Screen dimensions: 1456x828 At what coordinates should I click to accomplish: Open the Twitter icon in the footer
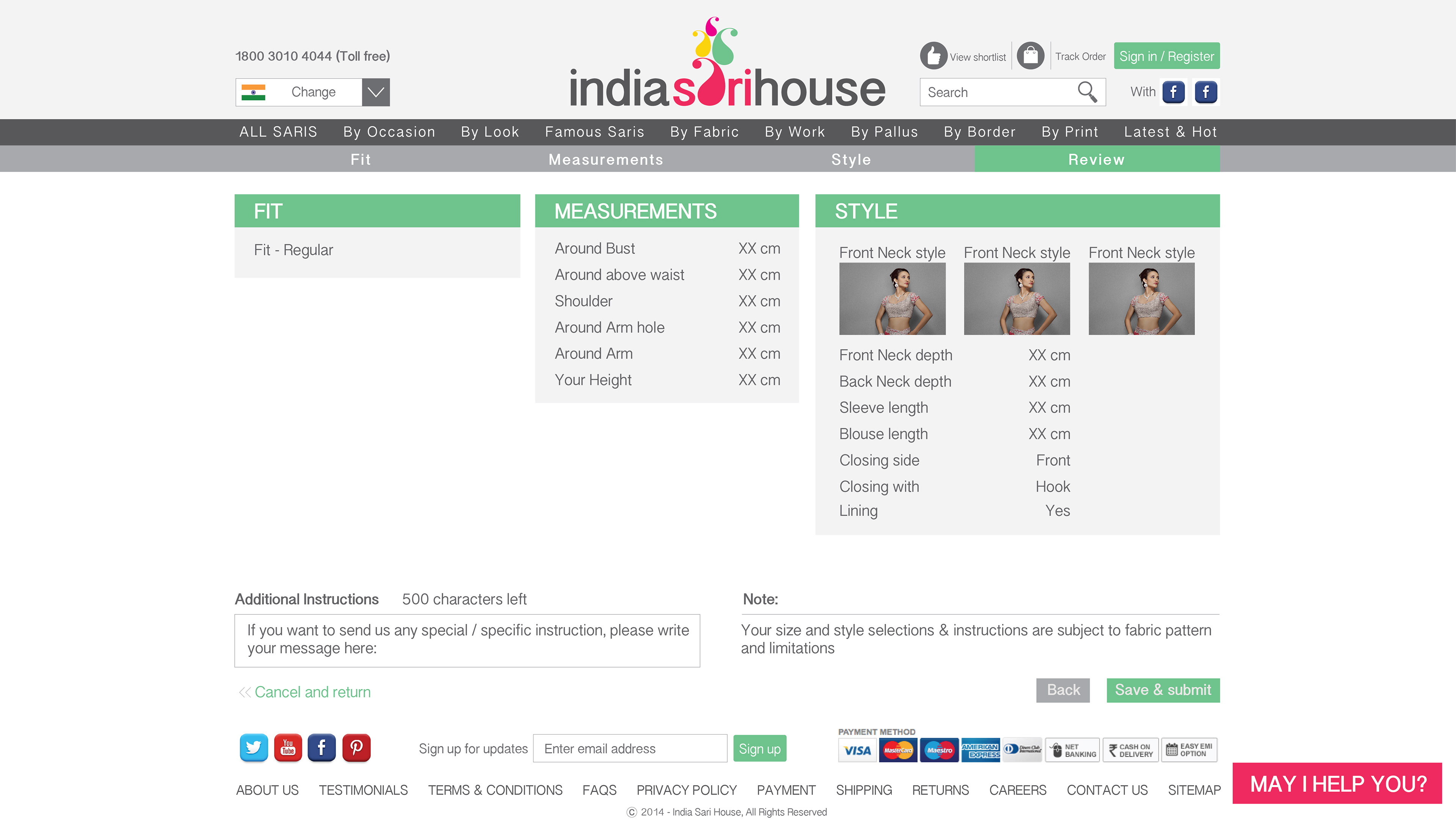click(253, 748)
